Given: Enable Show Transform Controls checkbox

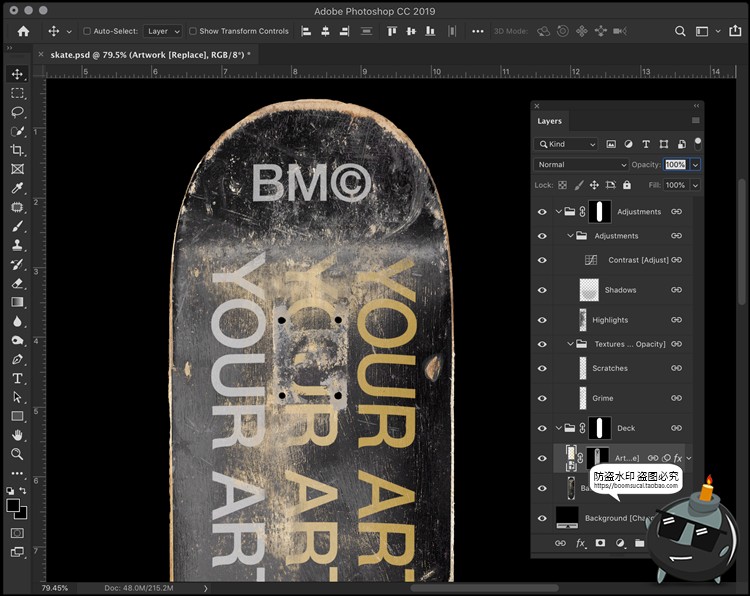Looking at the screenshot, I should click(193, 31).
